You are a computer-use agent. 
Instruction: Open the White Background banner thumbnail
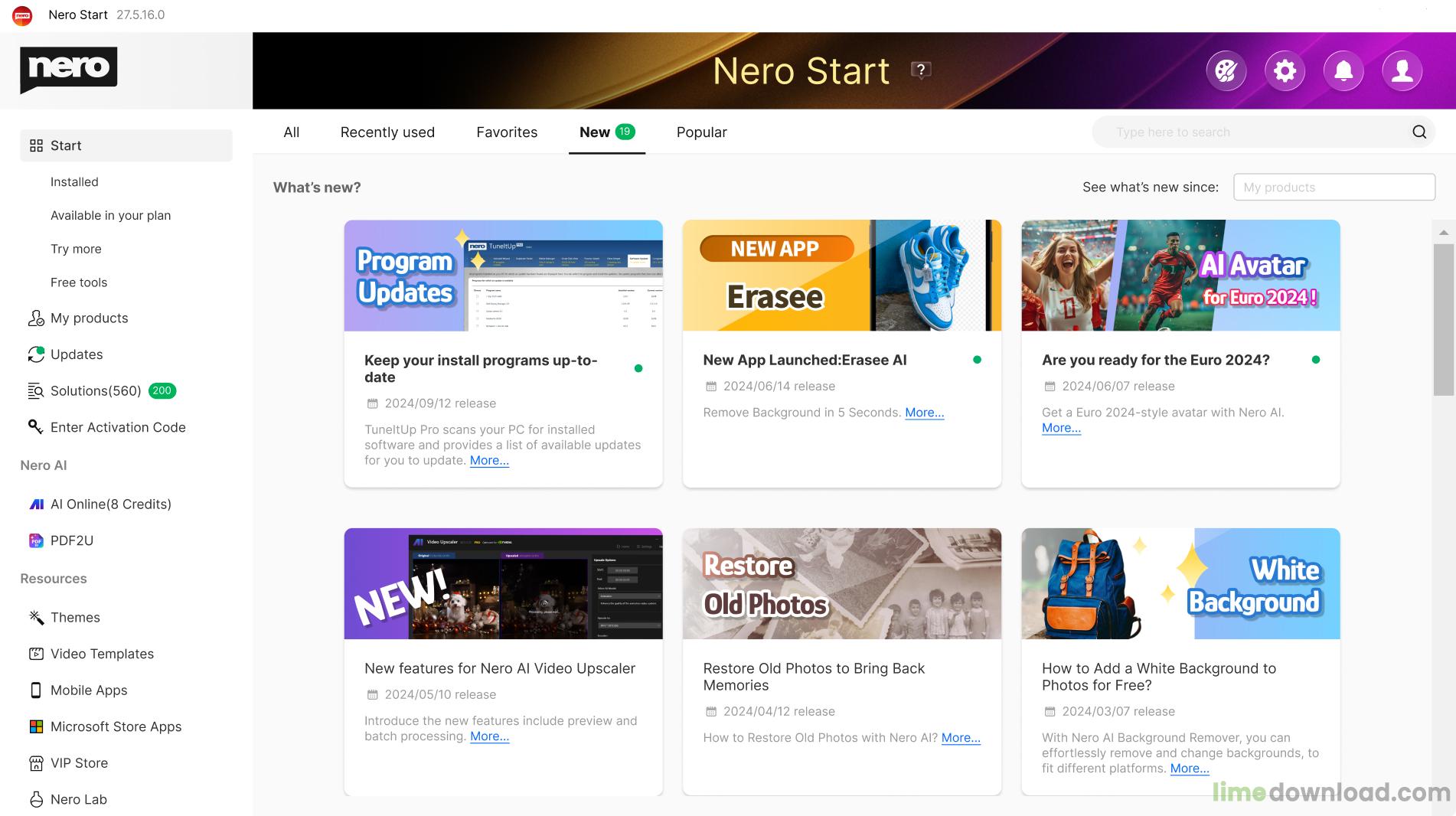pos(1180,583)
